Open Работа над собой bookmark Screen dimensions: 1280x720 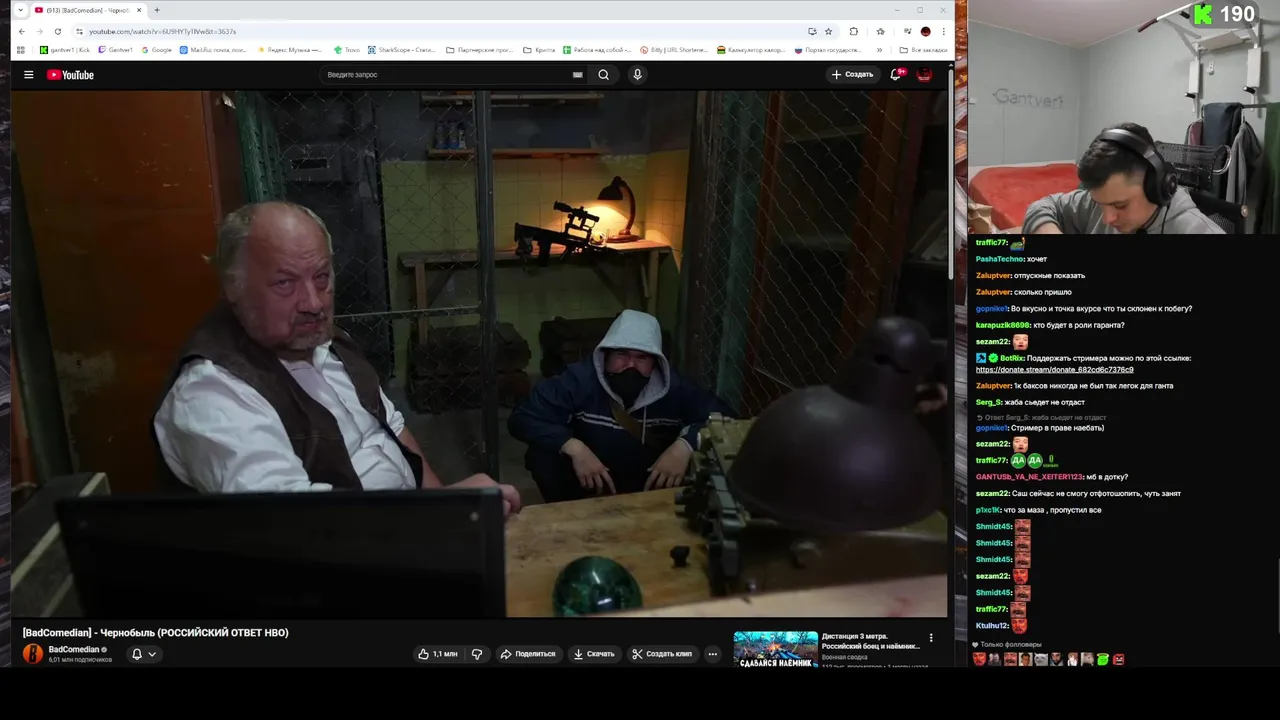[597, 50]
